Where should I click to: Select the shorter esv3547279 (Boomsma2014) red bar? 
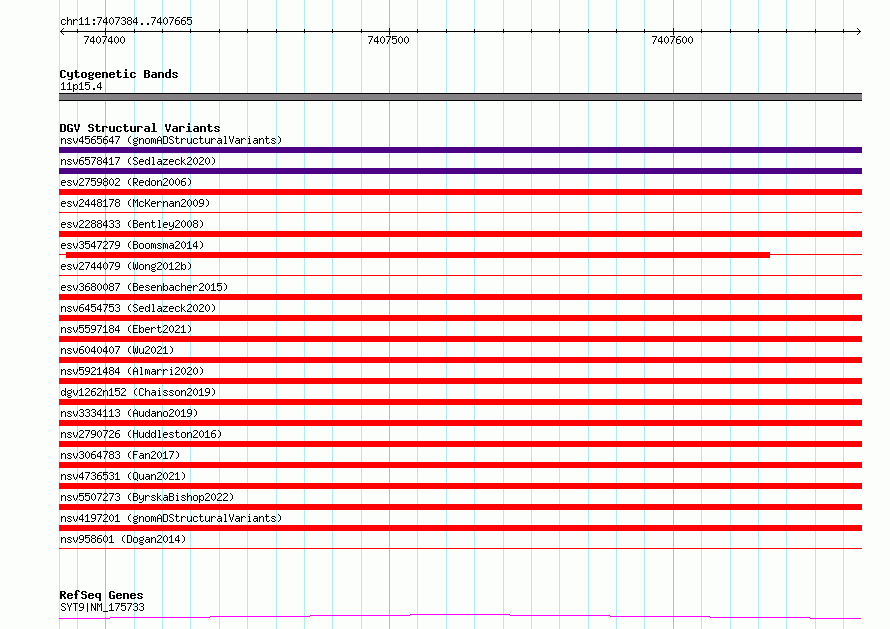coord(418,255)
